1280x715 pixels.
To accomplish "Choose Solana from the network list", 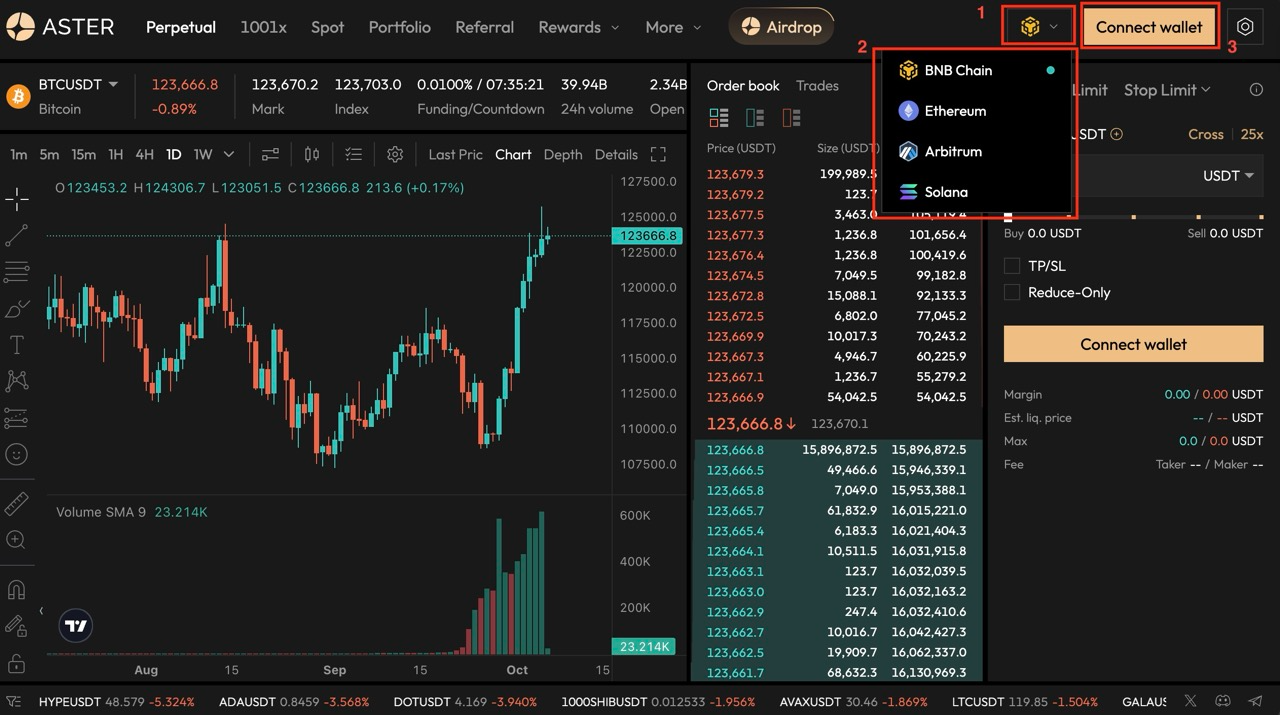I will tap(945, 192).
